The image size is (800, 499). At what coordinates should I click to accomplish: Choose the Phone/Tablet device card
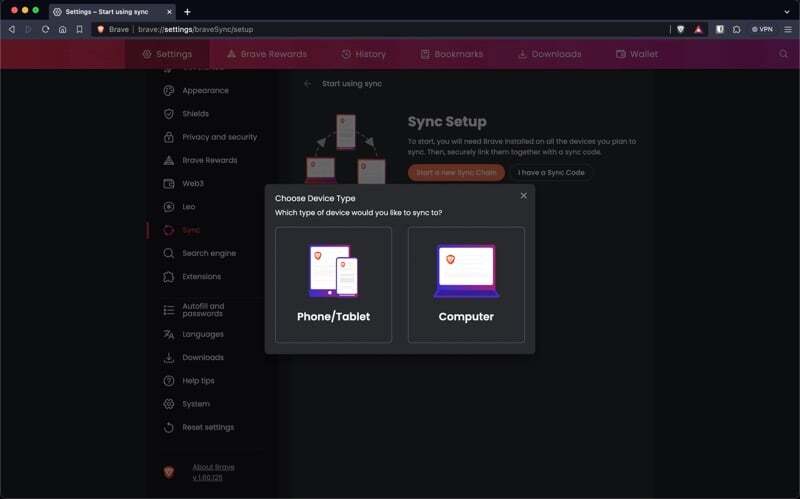point(333,284)
